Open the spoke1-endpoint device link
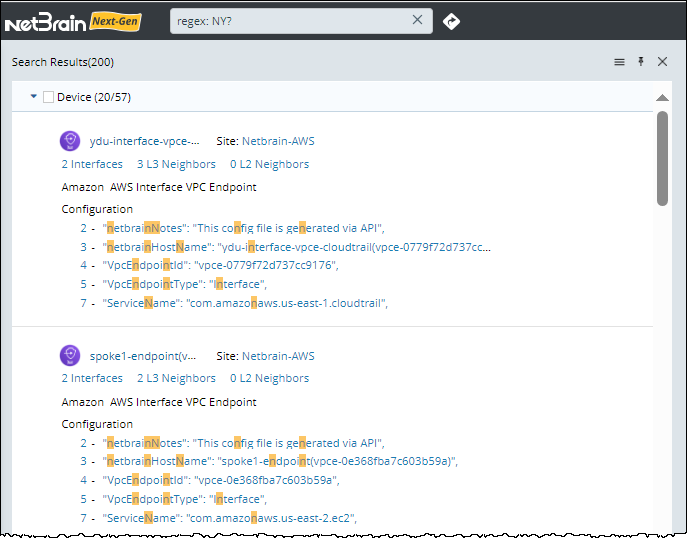The image size is (687, 538). tap(143, 356)
